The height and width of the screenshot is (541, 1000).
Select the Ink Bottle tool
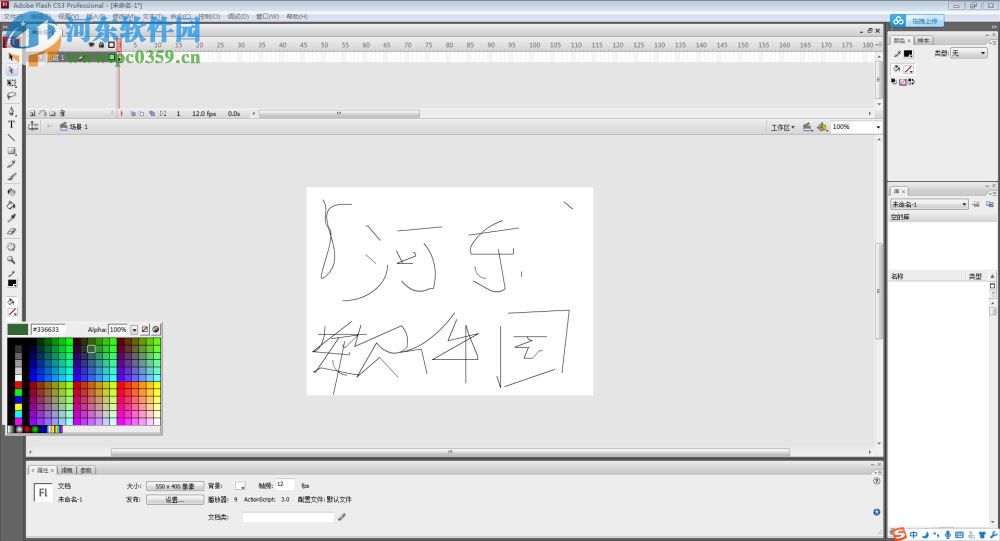coord(11,191)
